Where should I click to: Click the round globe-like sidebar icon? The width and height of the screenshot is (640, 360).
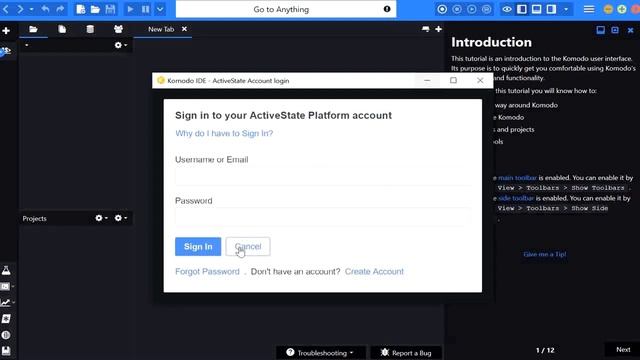(6, 335)
